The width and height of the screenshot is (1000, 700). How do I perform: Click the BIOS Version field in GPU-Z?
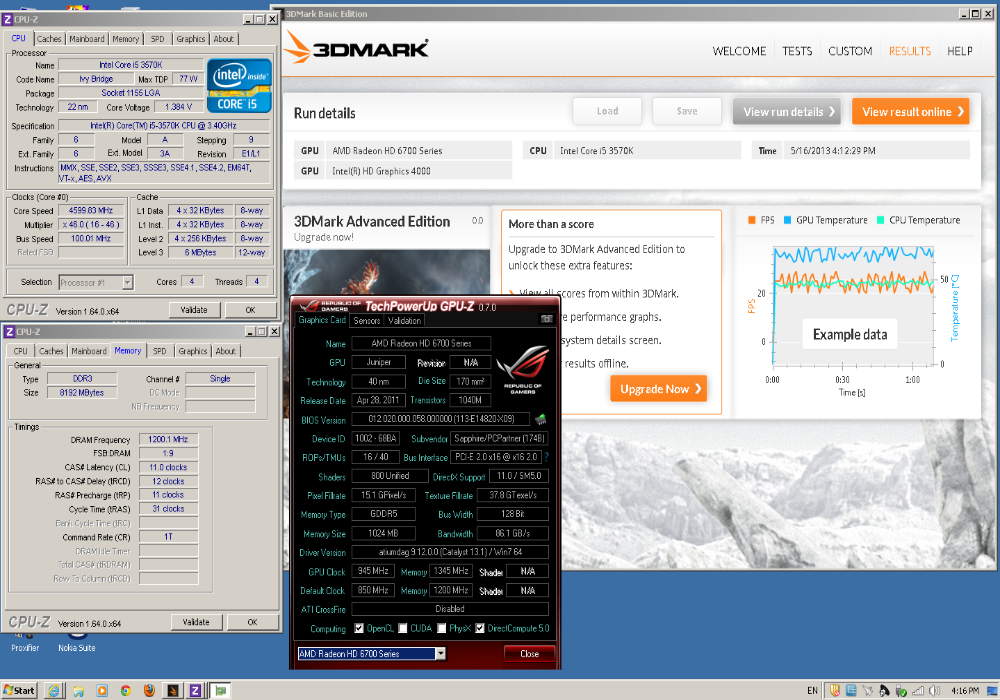[441, 419]
